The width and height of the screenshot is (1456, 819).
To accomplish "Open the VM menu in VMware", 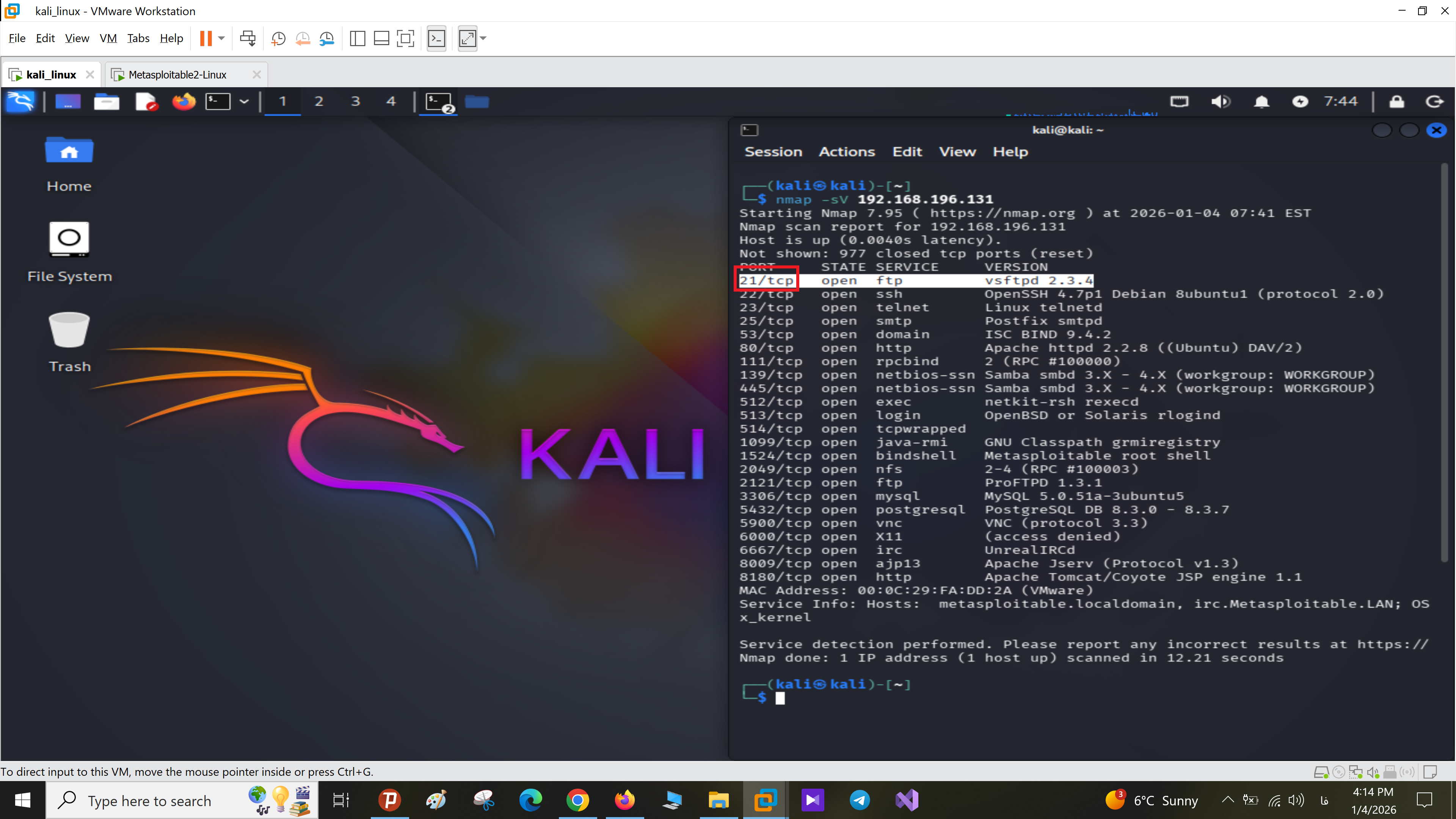I will [108, 38].
